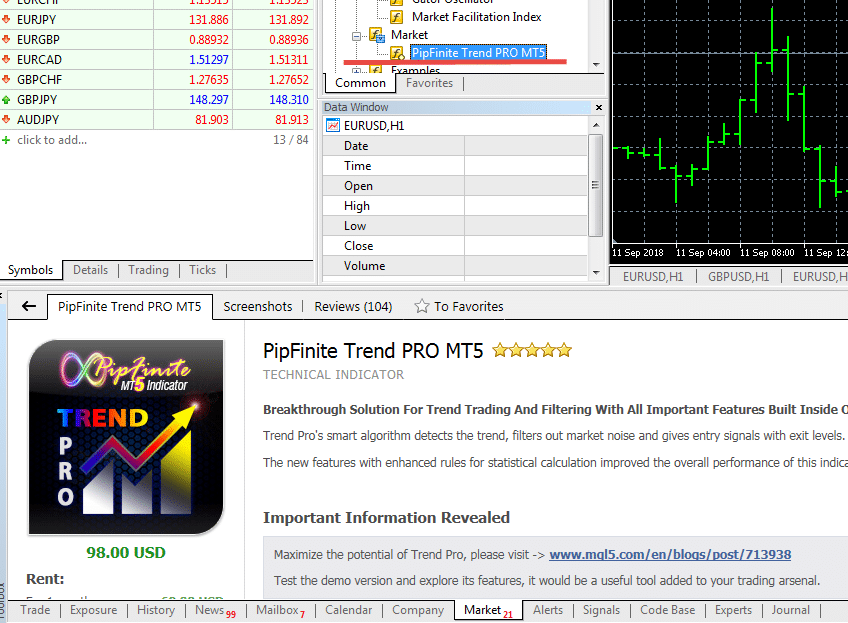Image resolution: width=848 pixels, height=623 pixels.
Task: Click the PipFinite Trend PRO indicator icon in Navigator
Action: 398,53
